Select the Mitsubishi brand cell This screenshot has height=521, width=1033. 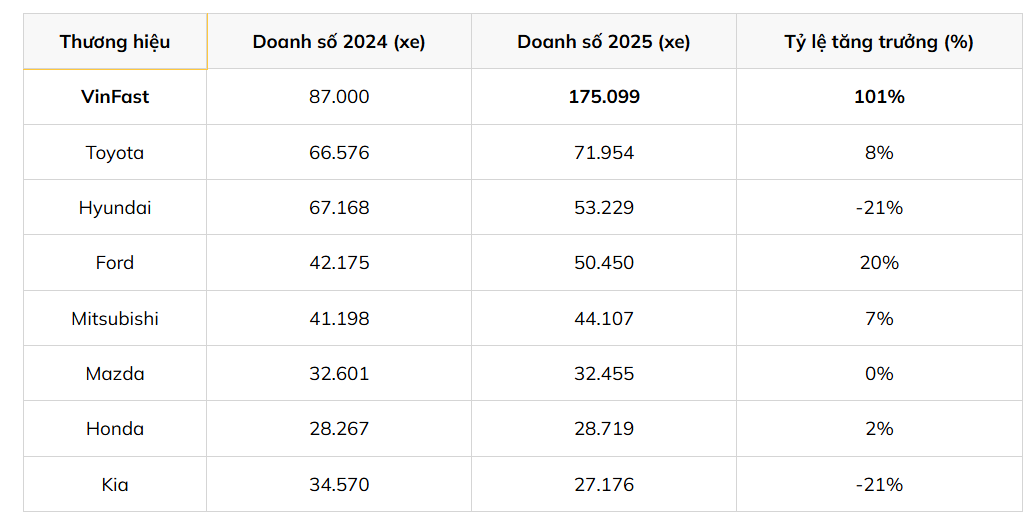pos(115,319)
